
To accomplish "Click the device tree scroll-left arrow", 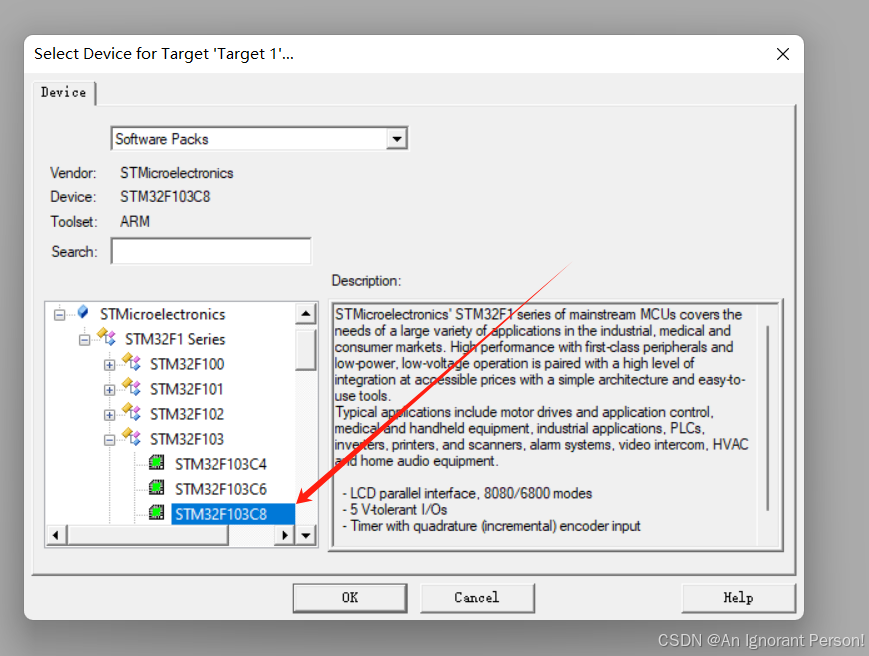I will [x=55, y=535].
